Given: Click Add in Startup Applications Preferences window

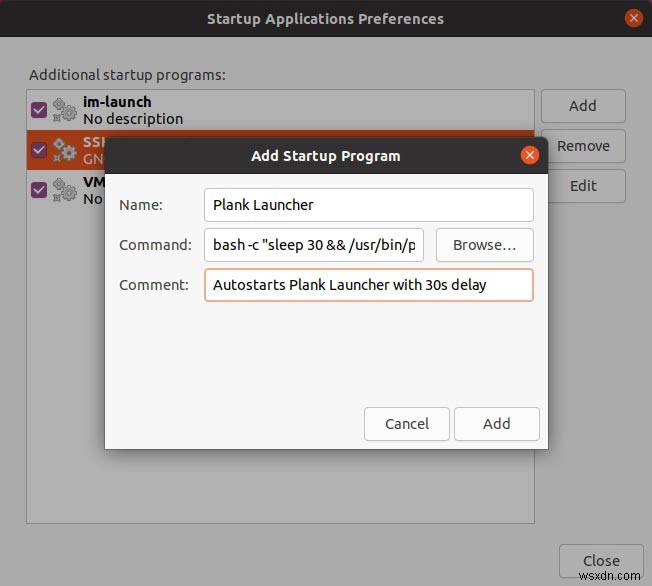Looking at the screenshot, I should 583,106.
